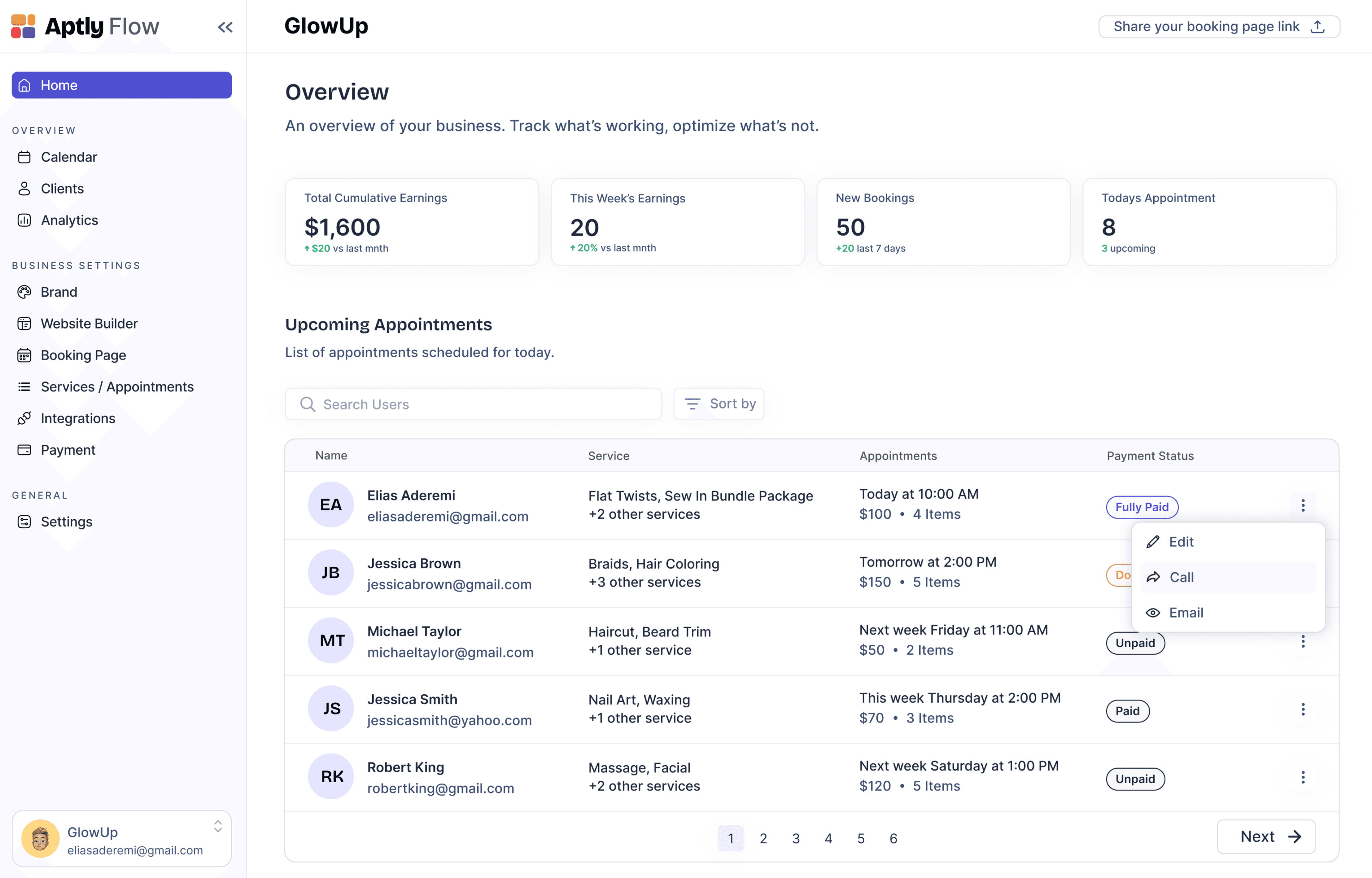Viewport: 1372px width, 878px height.
Task: Open the Sort by dropdown
Action: click(719, 404)
